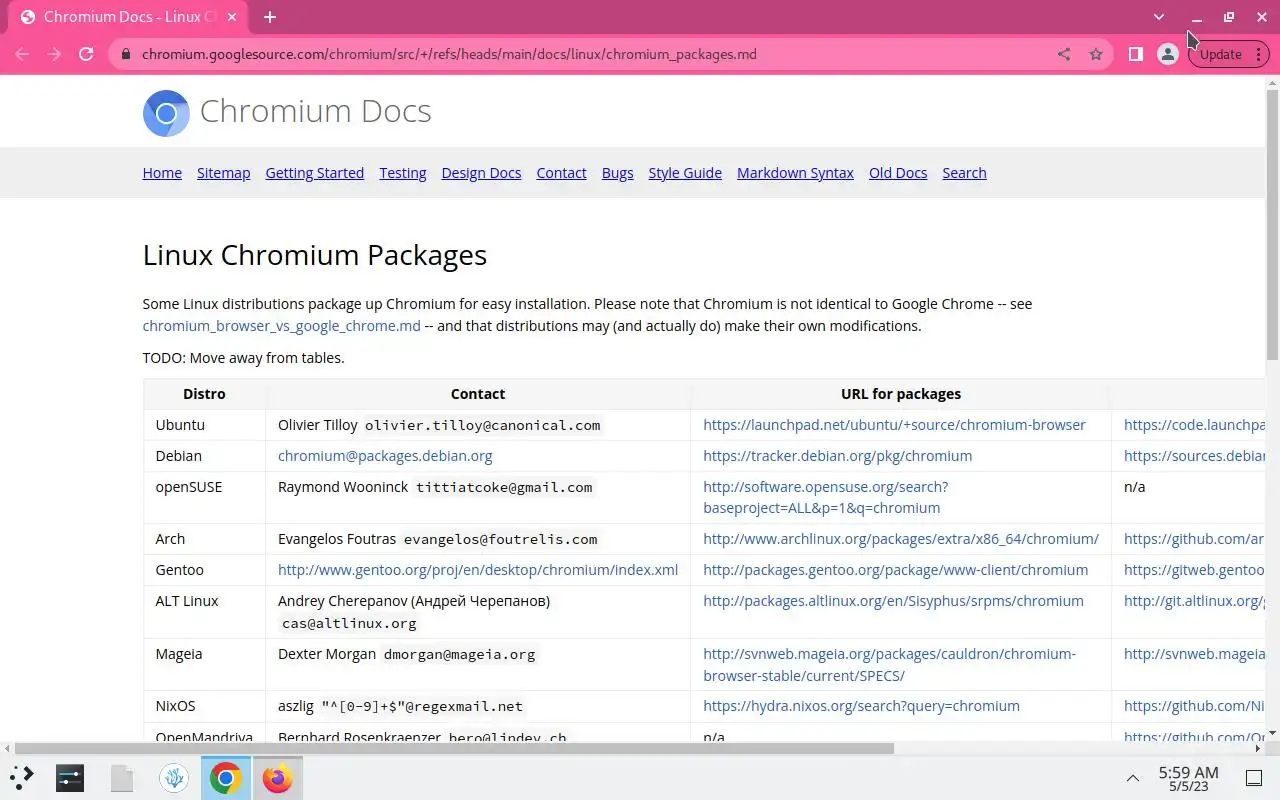Open the Sitemap nav link

coord(223,173)
